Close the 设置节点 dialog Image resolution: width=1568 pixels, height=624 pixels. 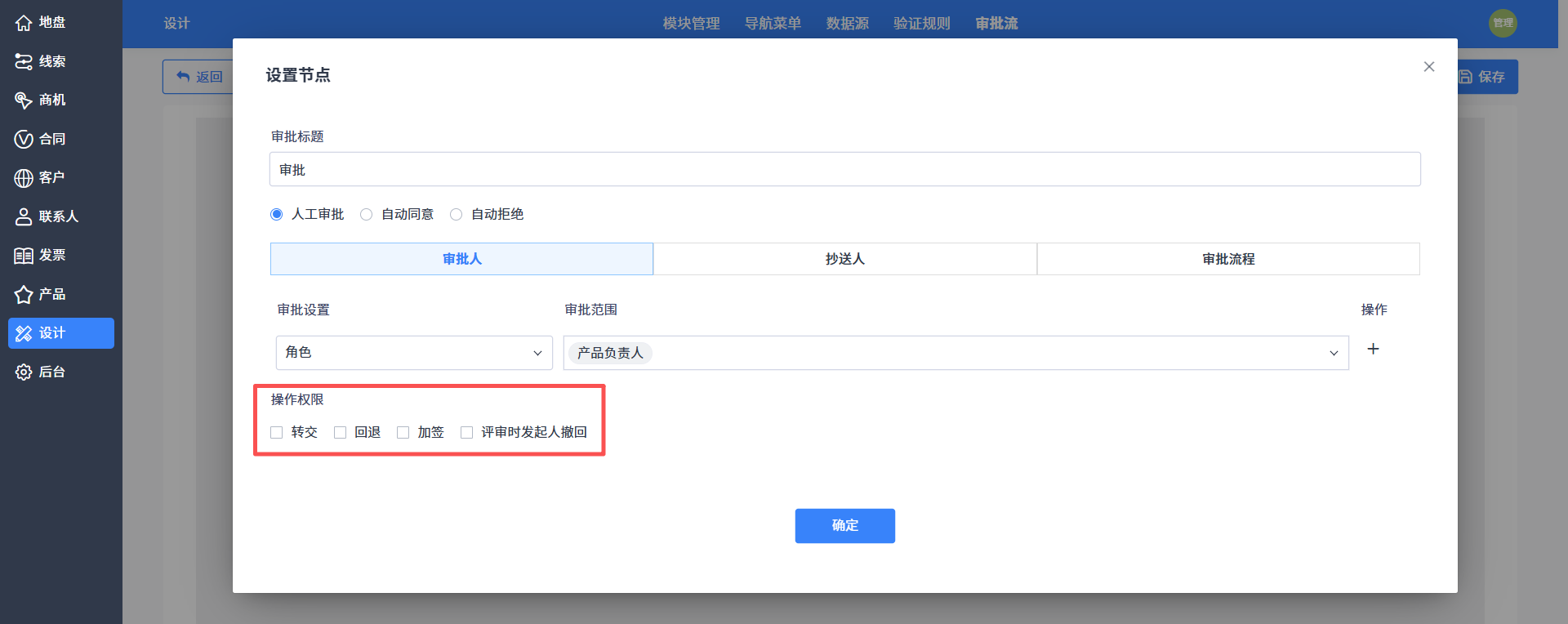tap(1429, 67)
